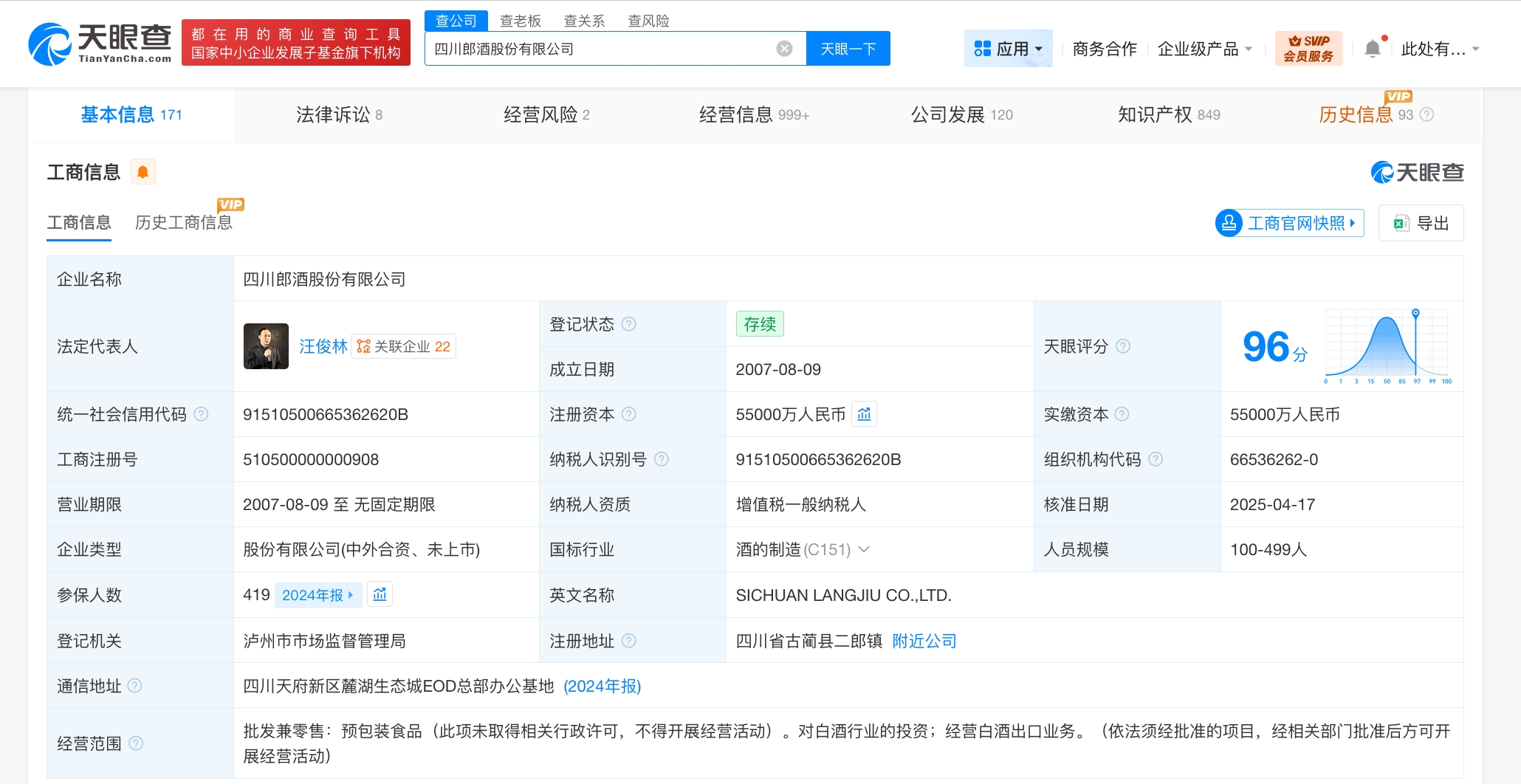Clear the search box text
The image size is (1521, 784).
coord(784,49)
